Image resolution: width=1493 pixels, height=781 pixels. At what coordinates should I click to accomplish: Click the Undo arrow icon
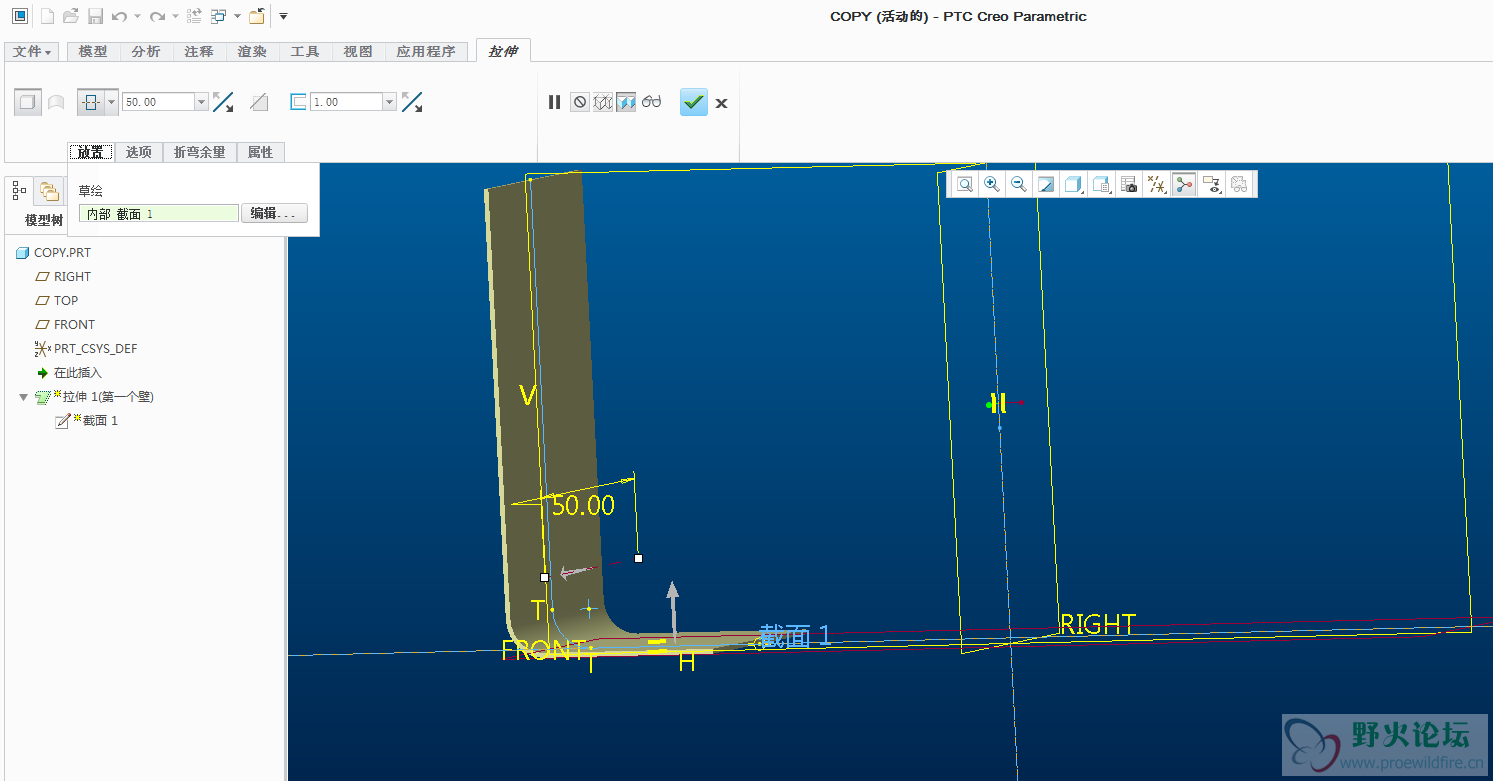click(120, 16)
